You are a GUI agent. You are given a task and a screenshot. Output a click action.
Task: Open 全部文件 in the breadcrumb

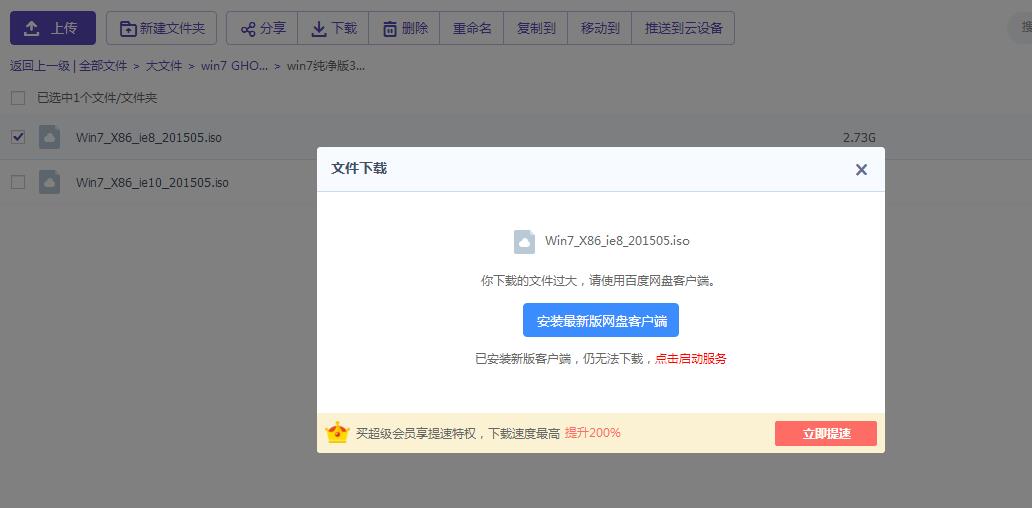[x=103, y=66]
